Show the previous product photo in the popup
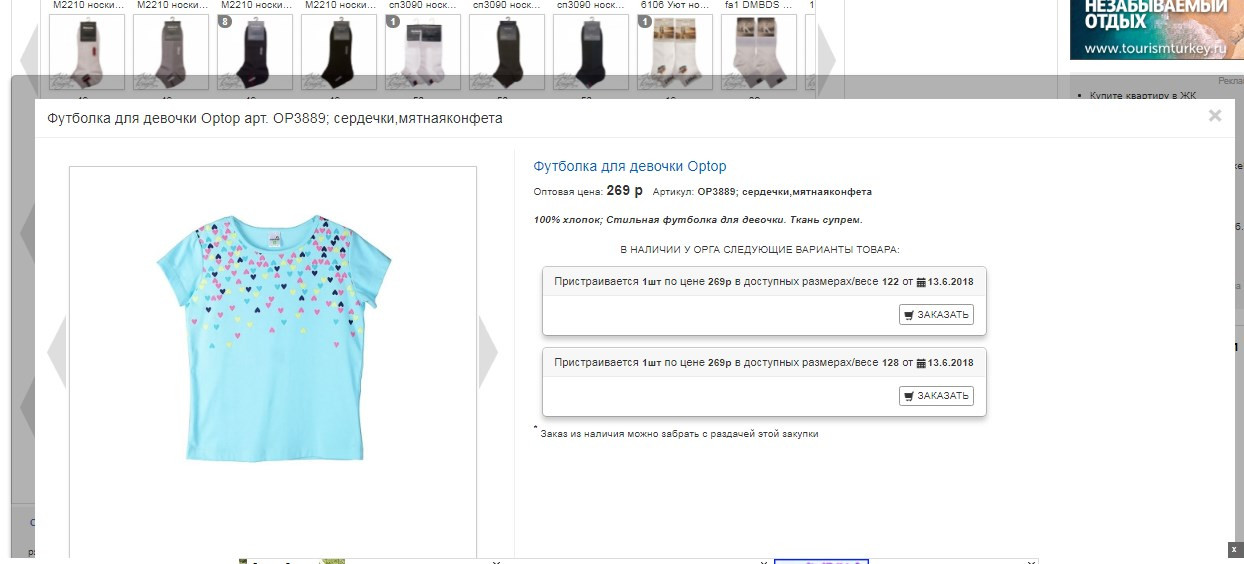The height and width of the screenshot is (564, 1244). click(x=56, y=352)
